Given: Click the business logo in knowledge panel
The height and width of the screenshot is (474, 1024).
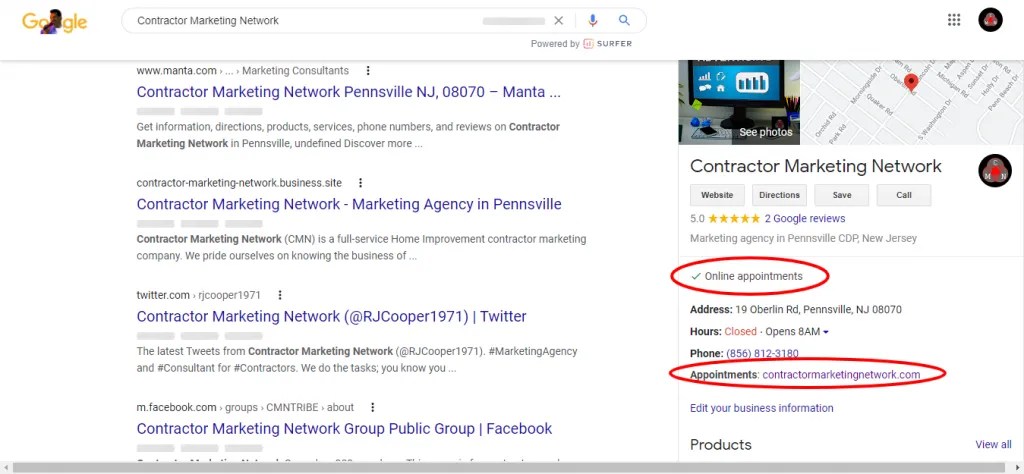Looking at the screenshot, I should [x=995, y=171].
